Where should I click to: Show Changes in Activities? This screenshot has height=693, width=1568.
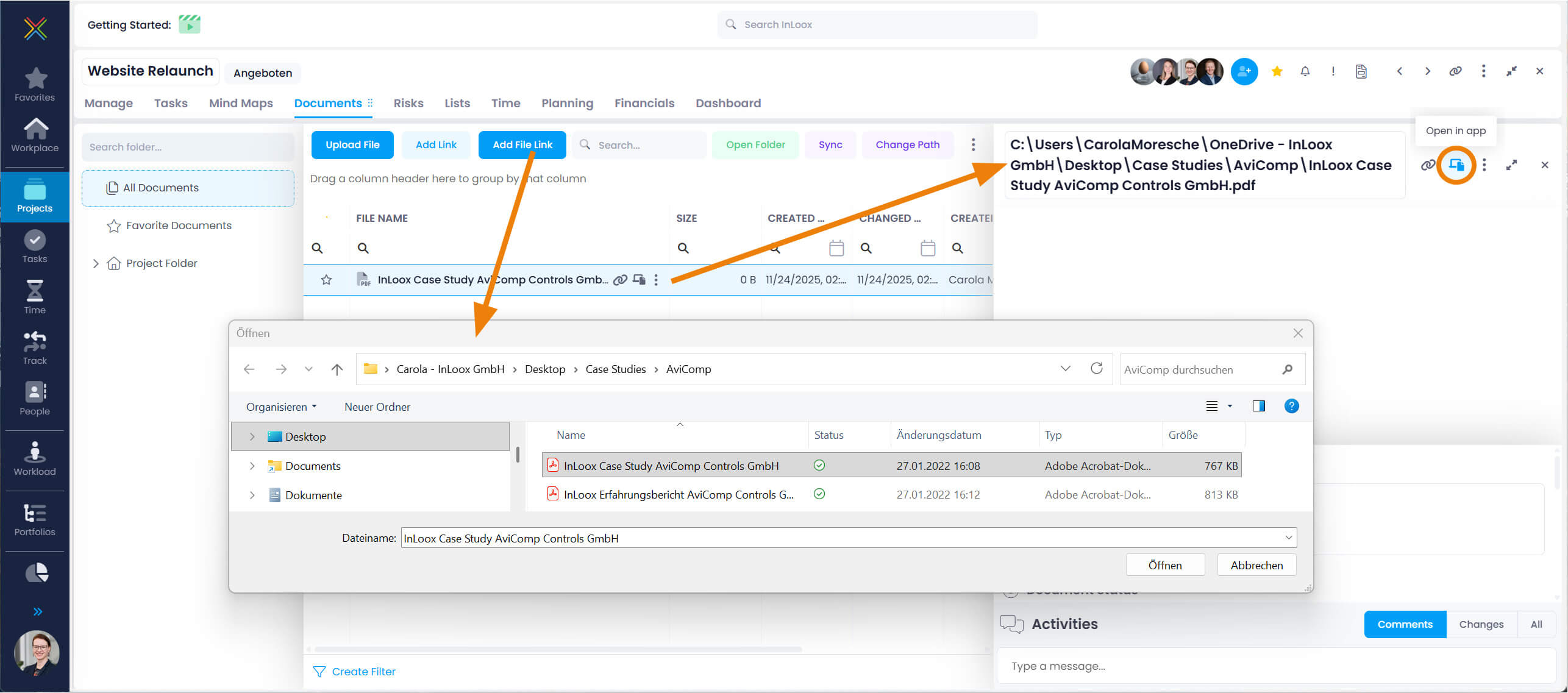coord(1481,624)
